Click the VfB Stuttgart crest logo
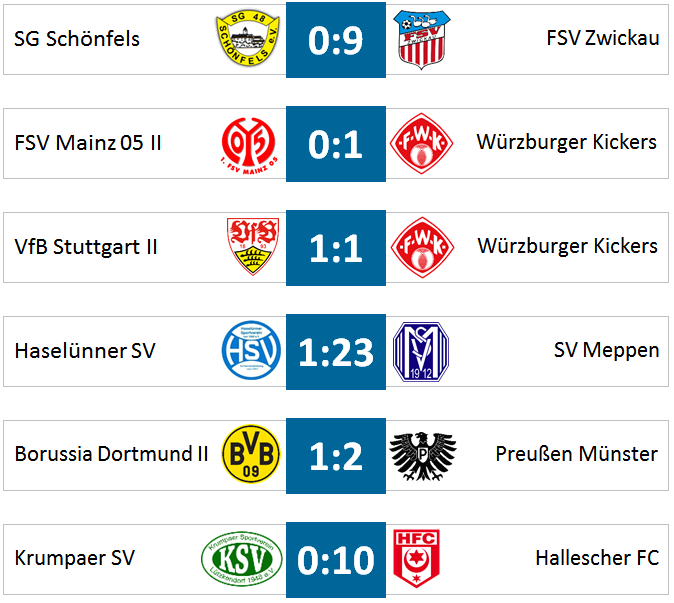Image resolution: width=674 pixels, height=603 pixels. (253, 246)
